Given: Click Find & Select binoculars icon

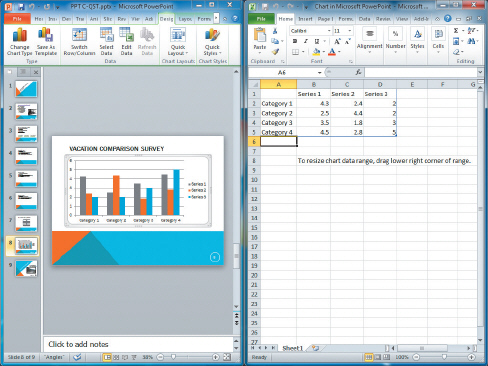Looking at the screenshot, I should (x=471, y=41).
